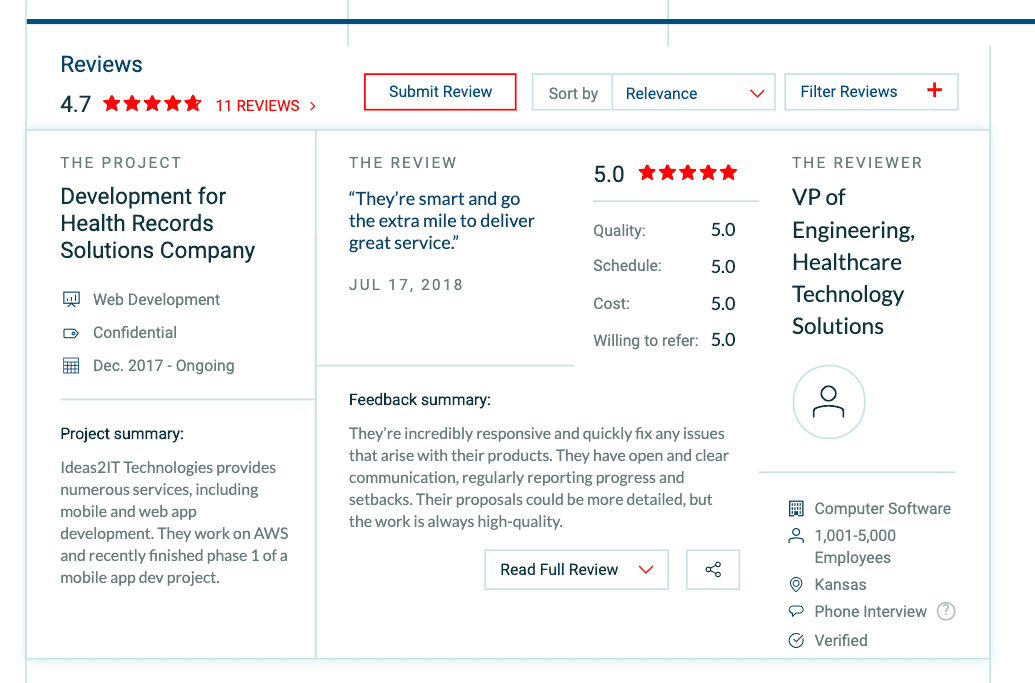This screenshot has height=683, width=1035.
Task: Click THE REVIEW column heading
Action: pyautogui.click(x=403, y=163)
